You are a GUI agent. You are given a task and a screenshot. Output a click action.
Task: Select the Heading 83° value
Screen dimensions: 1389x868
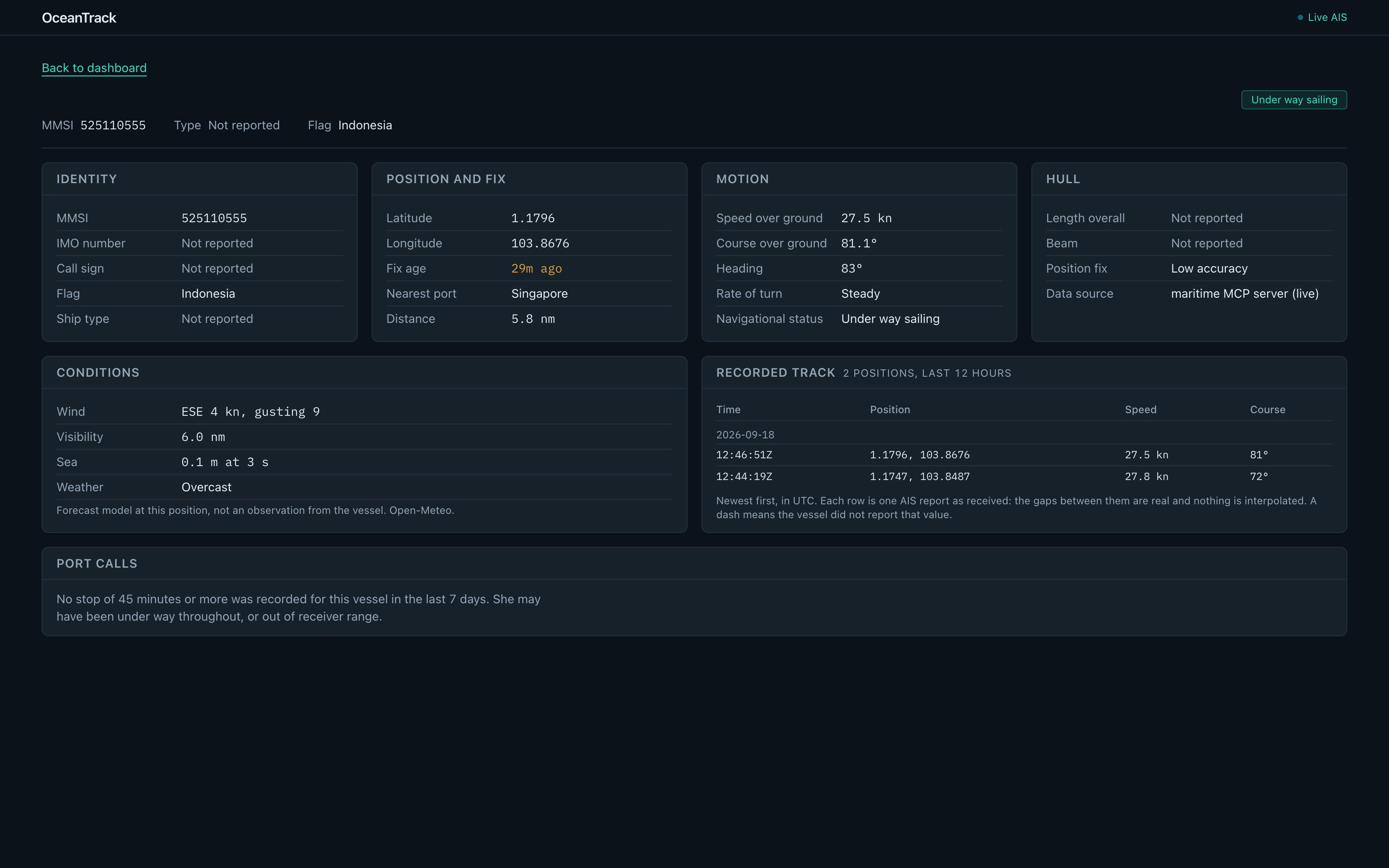[851, 269]
